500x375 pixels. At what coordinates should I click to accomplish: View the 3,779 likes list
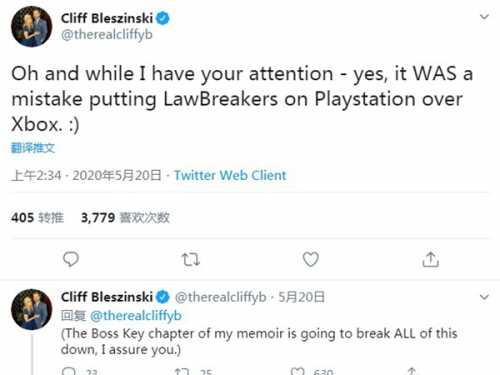pyautogui.click(x=125, y=218)
